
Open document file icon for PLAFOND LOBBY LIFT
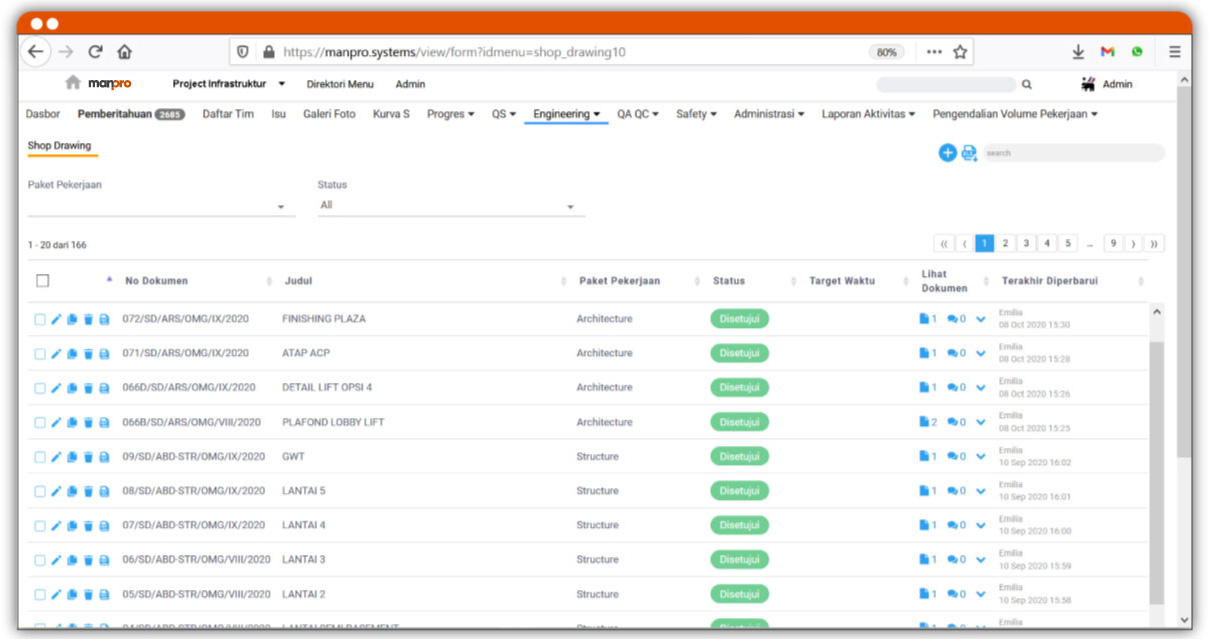click(924, 422)
